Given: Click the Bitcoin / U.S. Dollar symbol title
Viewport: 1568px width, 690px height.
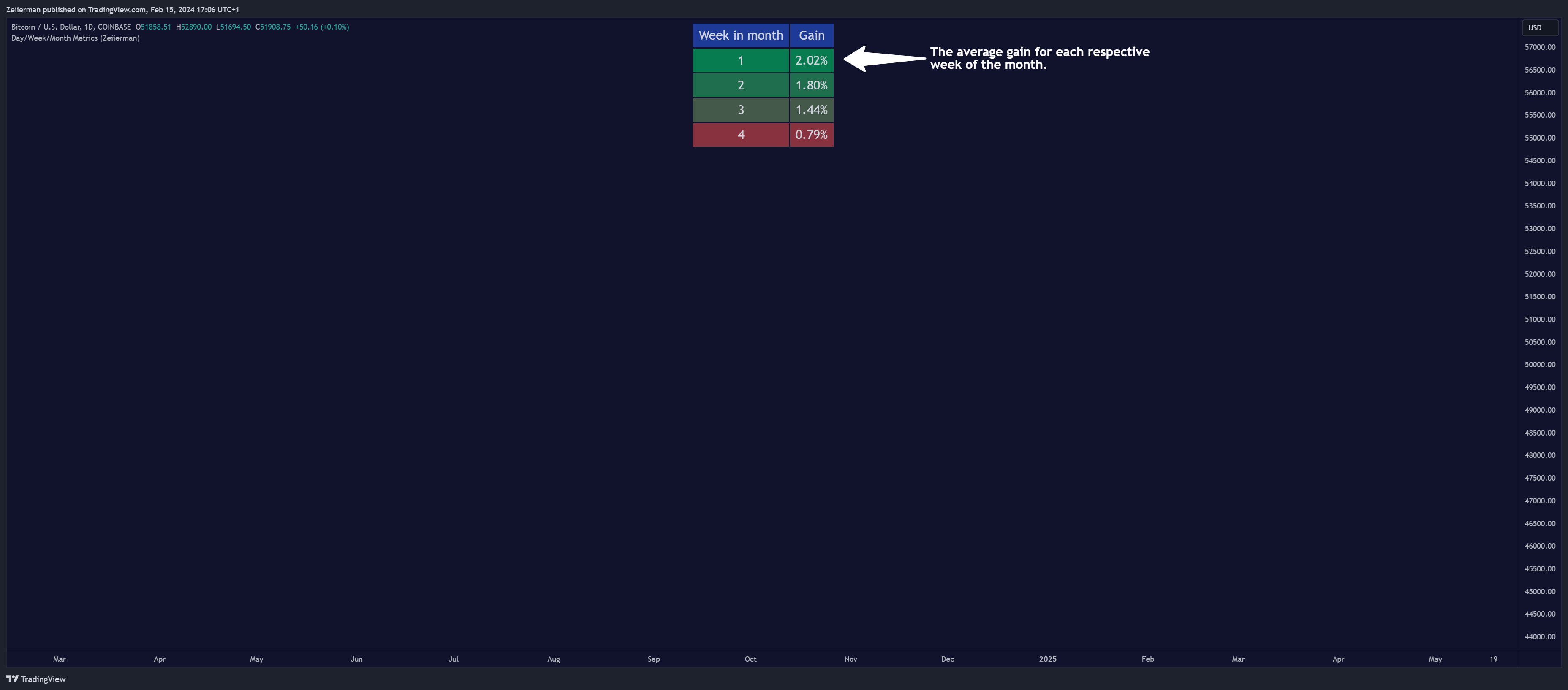Looking at the screenshot, I should 71,27.
